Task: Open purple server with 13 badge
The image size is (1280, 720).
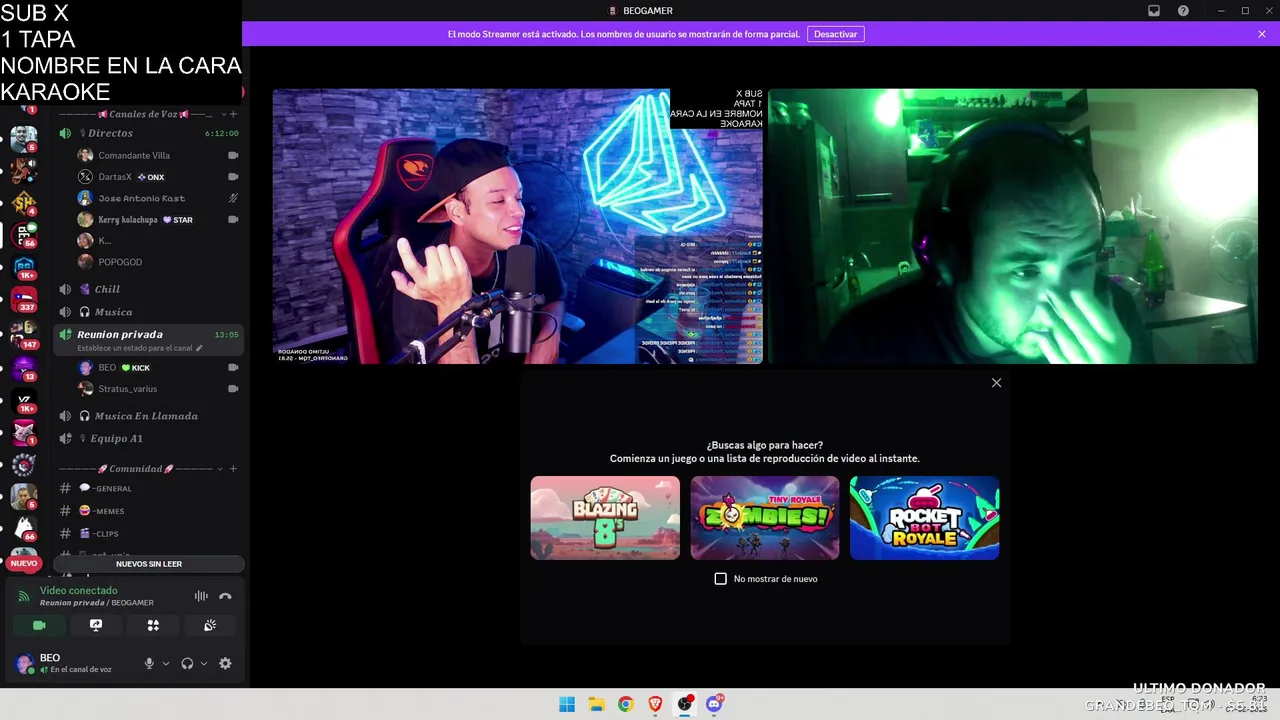Action: click(x=24, y=367)
